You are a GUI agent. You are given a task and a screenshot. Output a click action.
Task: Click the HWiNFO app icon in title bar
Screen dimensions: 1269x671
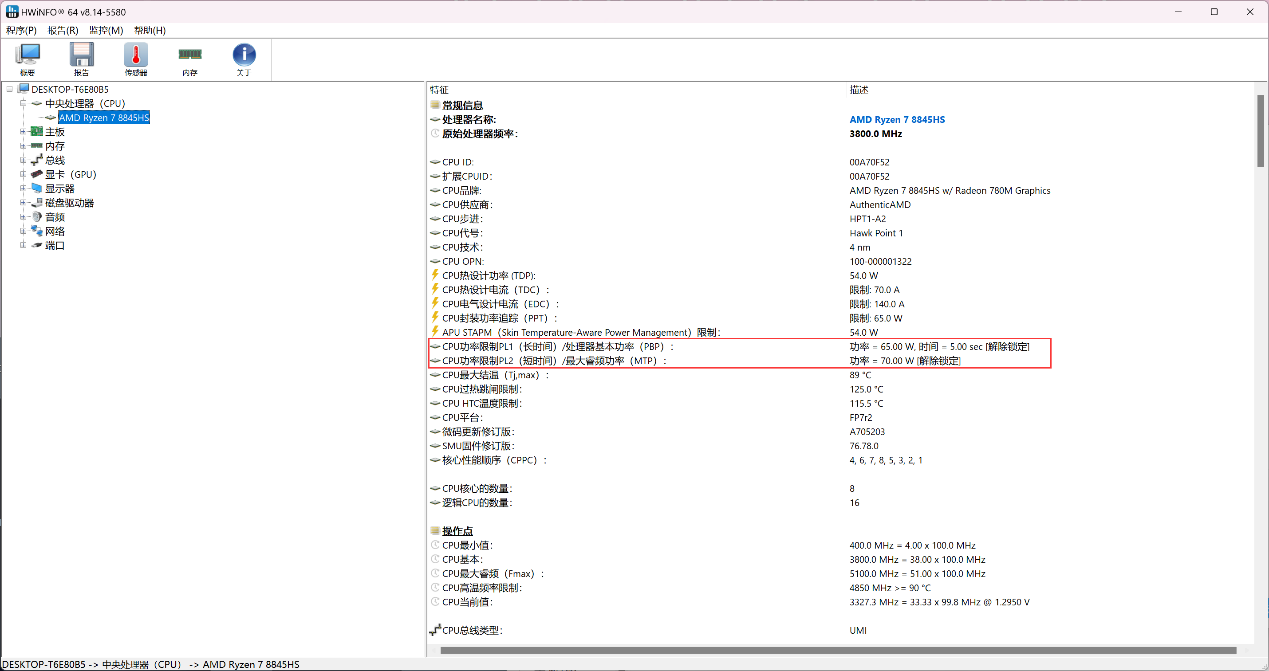click(11, 11)
